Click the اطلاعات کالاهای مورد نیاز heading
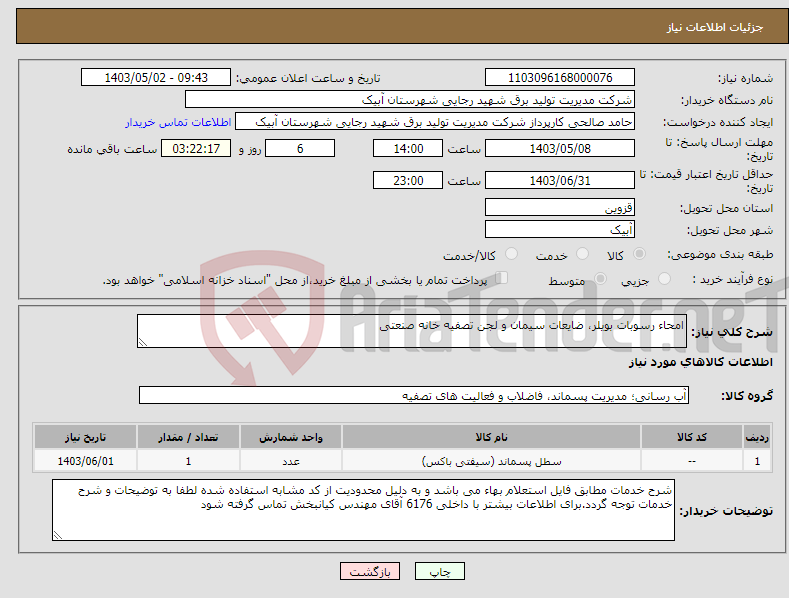Image resolution: width=789 pixels, height=598 pixels. [700, 362]
